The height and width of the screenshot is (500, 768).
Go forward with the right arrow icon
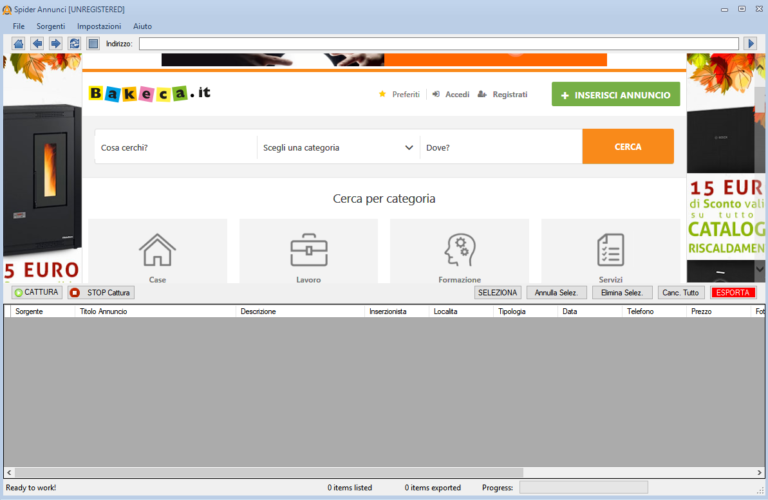coord(55,43)
